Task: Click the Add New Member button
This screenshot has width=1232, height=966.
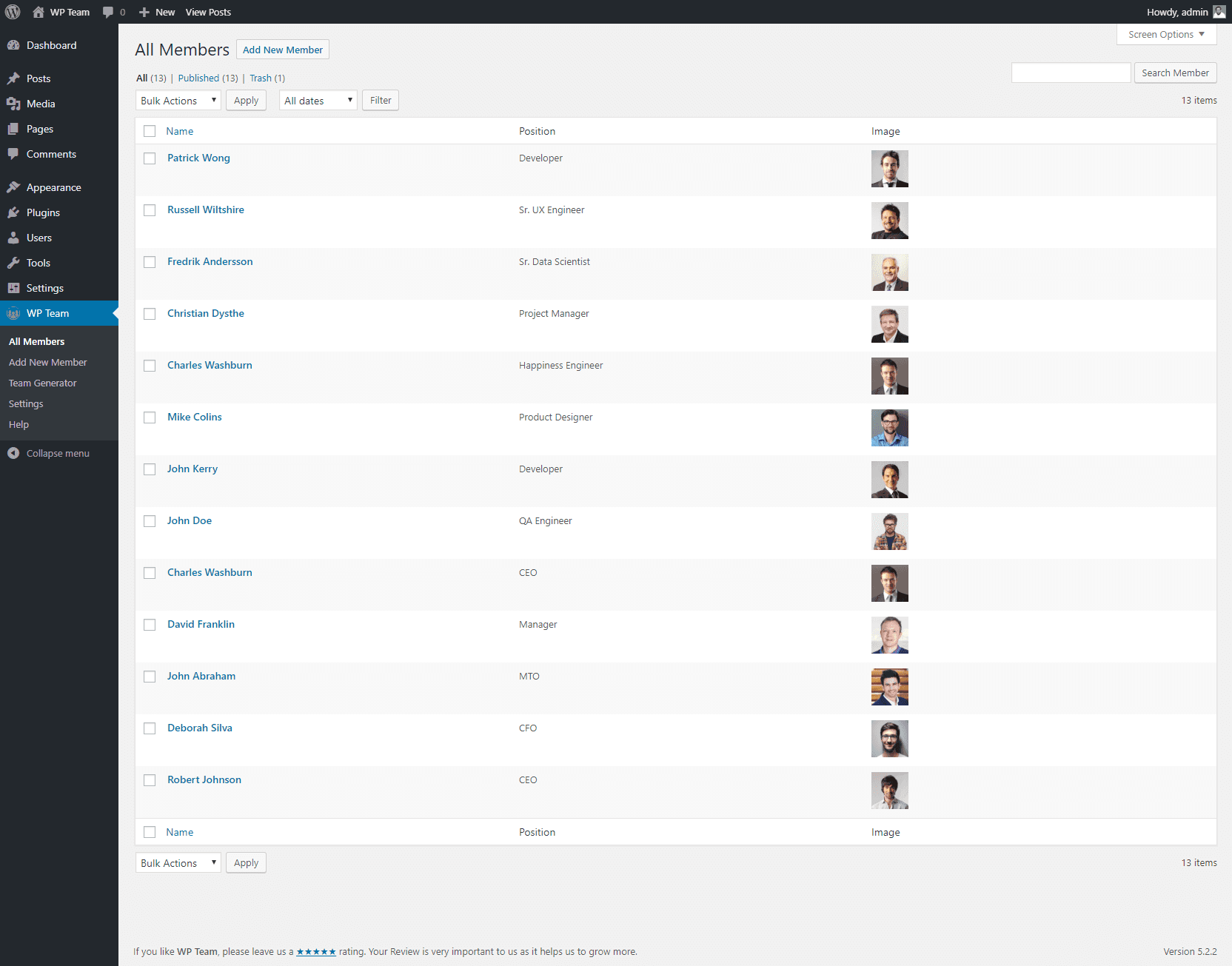Action: point(282,49)
